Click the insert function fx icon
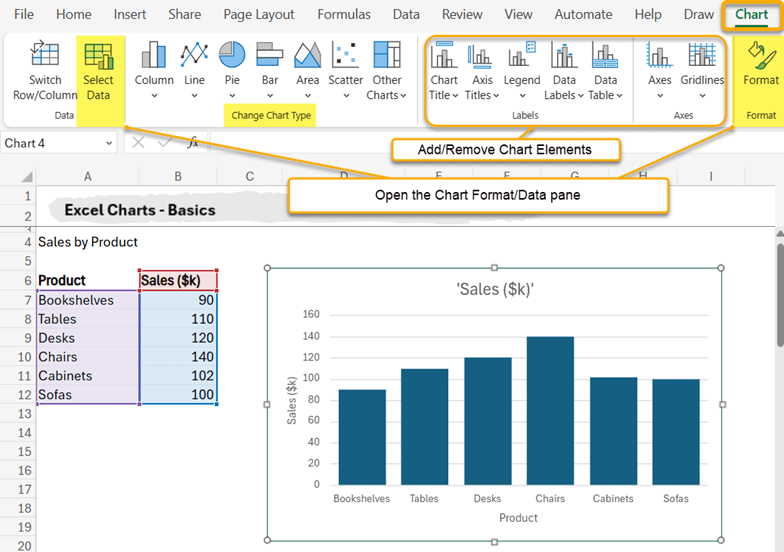Viewport: 784px width, 552px height. (x=192, y=143)
